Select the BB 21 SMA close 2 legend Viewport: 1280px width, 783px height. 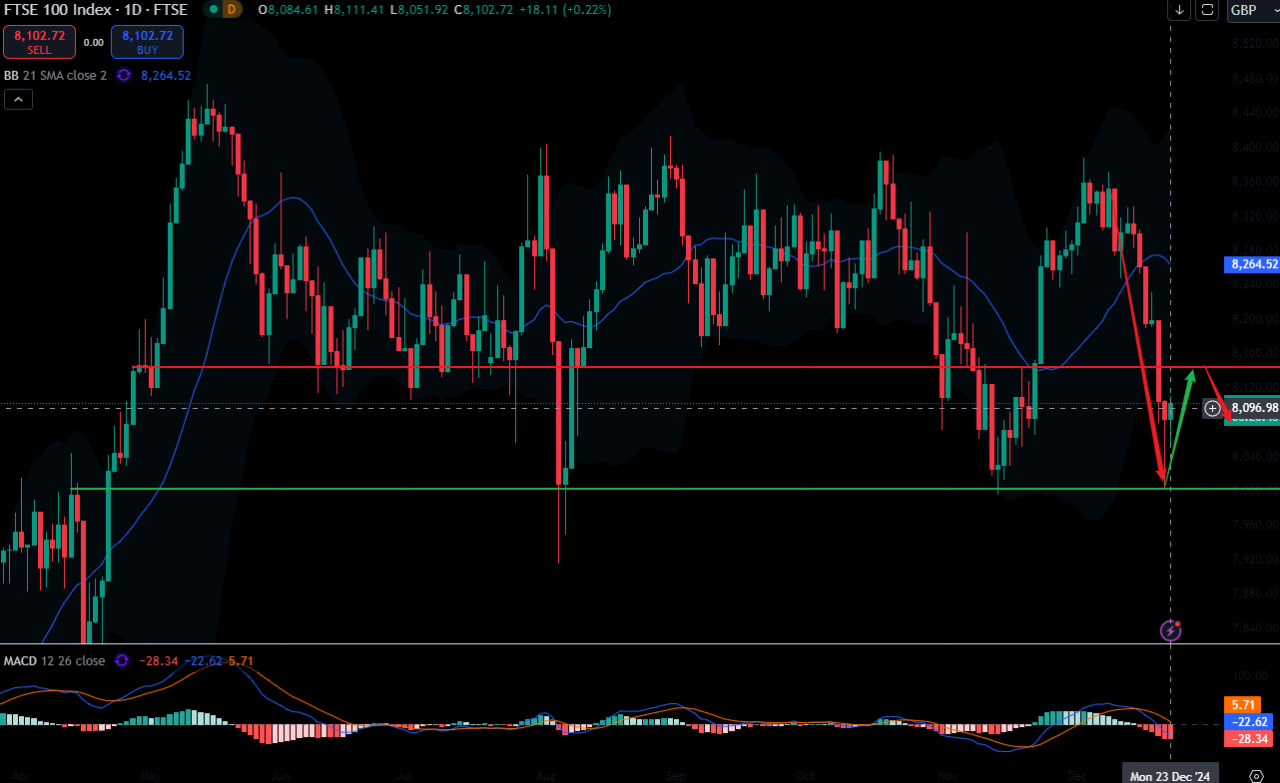(x=57, y=75)
